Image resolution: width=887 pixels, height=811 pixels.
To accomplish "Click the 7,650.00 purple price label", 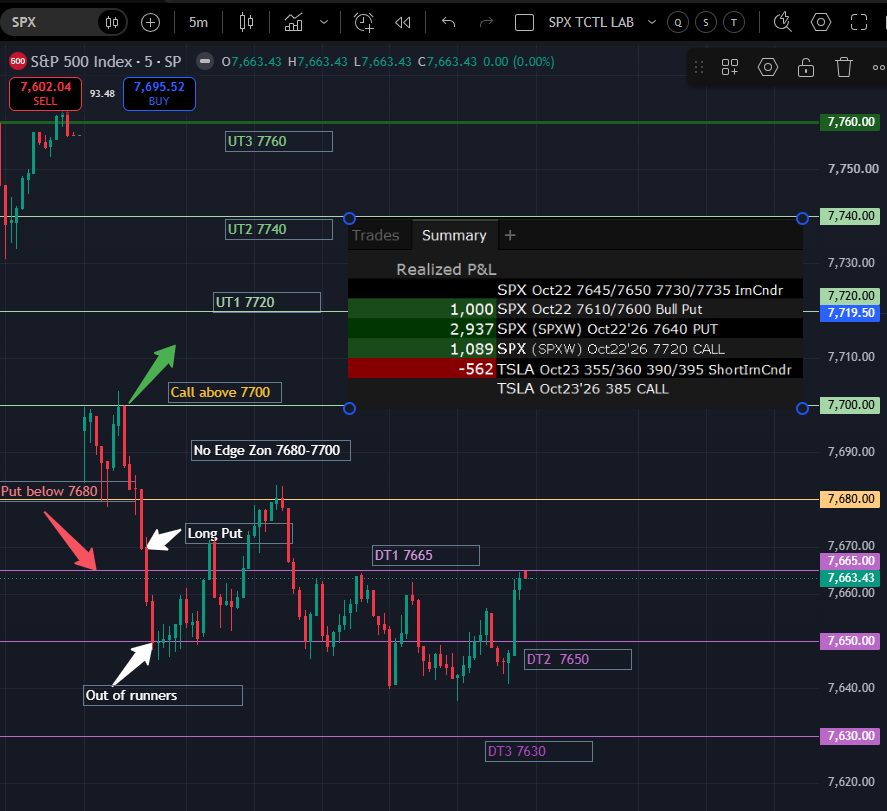I will [850, 641].
